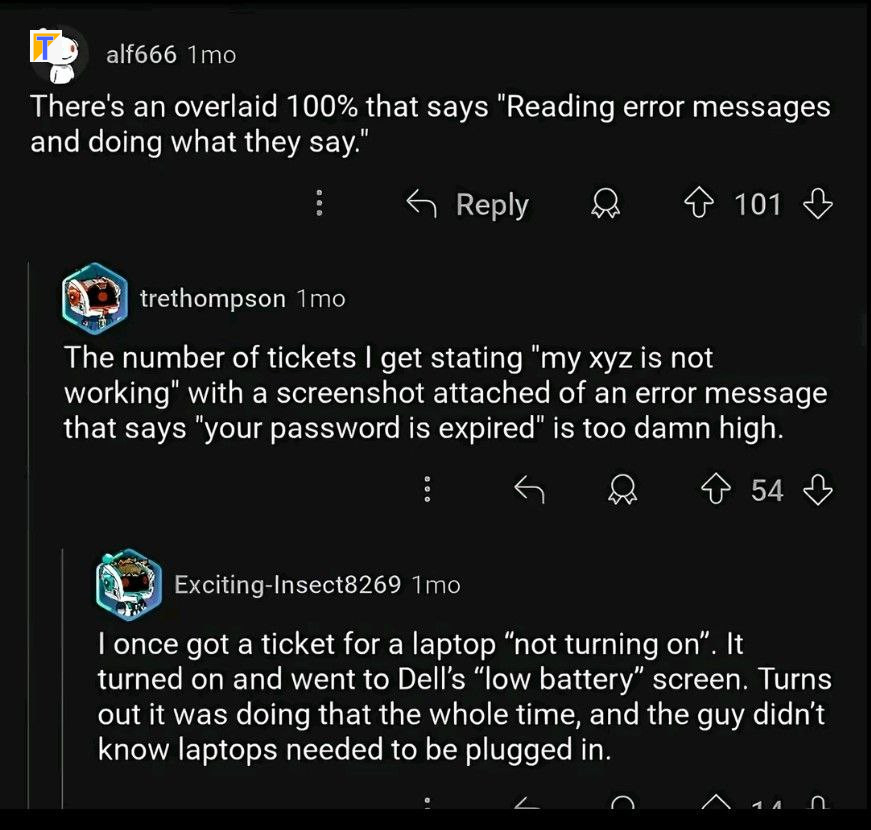View Exciting-Insect8269's avatar
871x830 pixels.
[129, 584]
